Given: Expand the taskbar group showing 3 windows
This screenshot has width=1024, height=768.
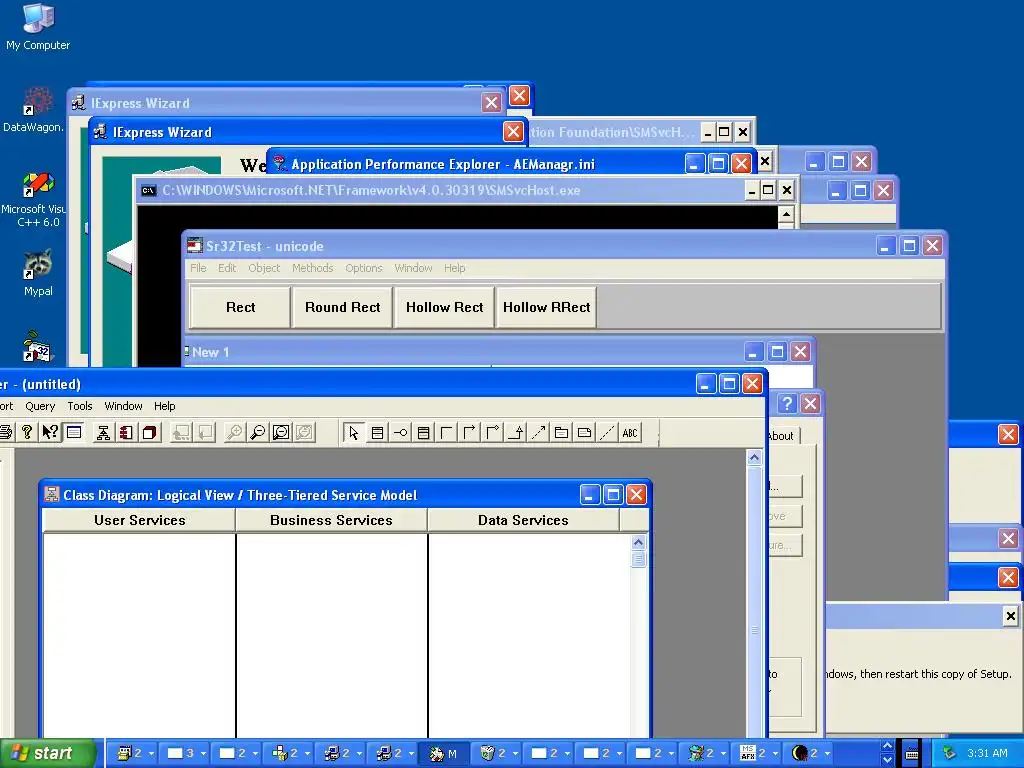Looking at the screenshot, I should [x=184, y=754].
